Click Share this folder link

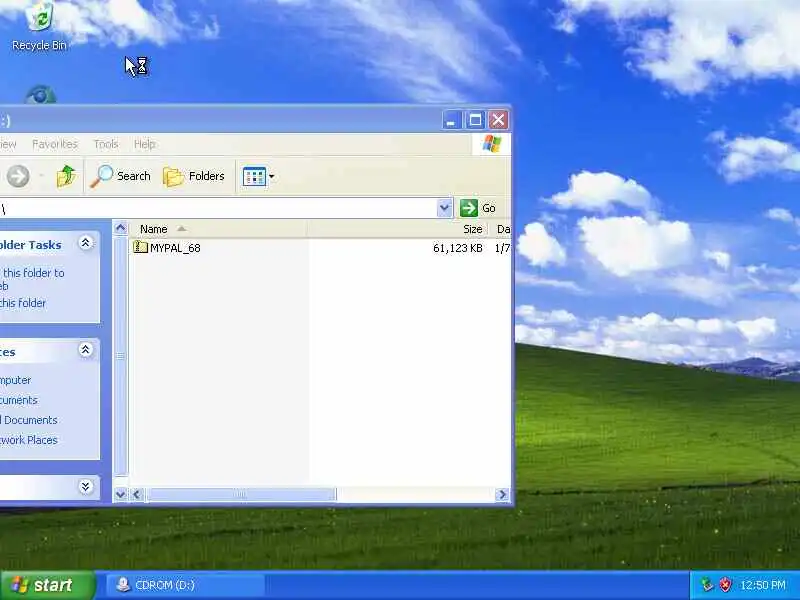coord(23,303)
